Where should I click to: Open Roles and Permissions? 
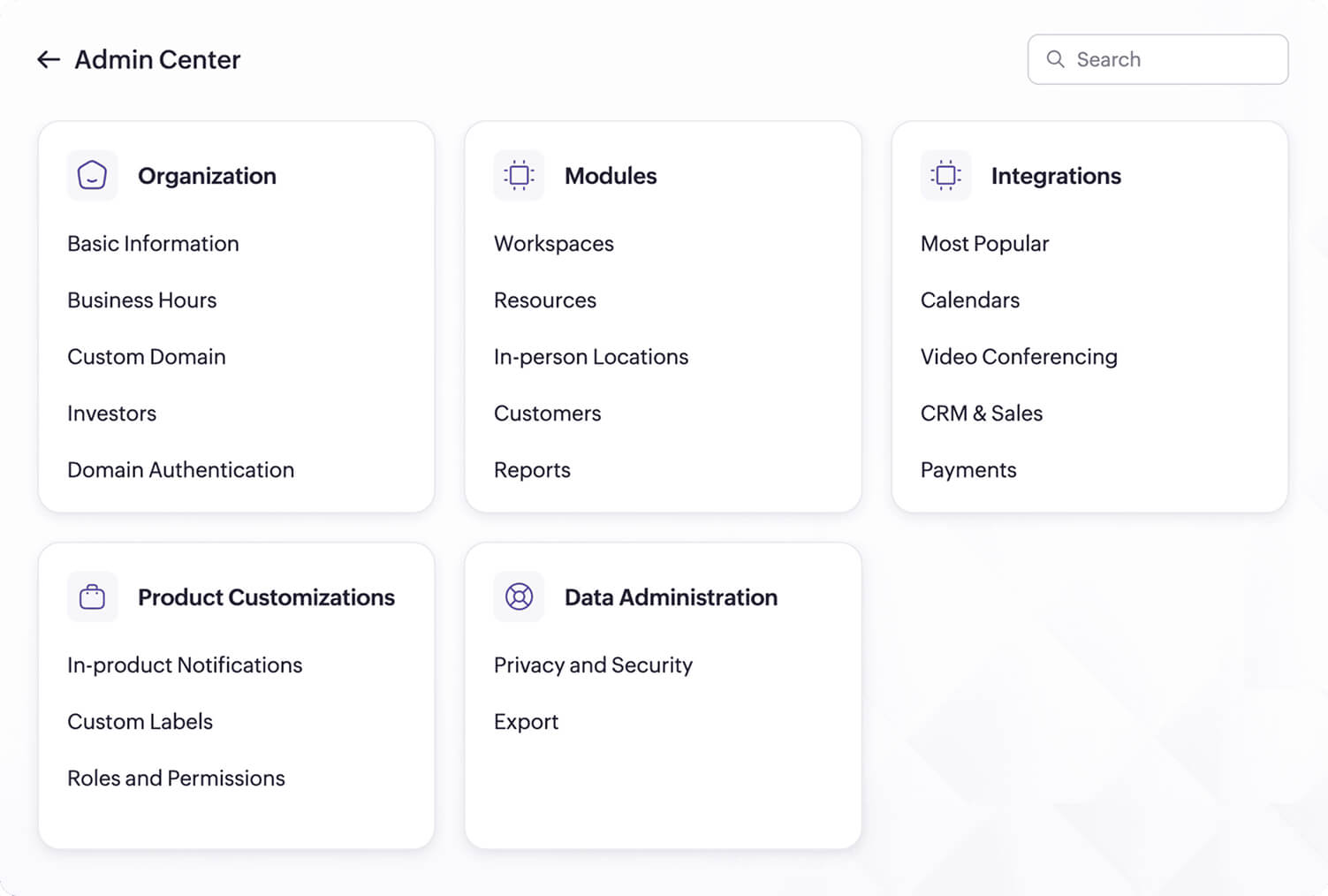tap(176, 778)
